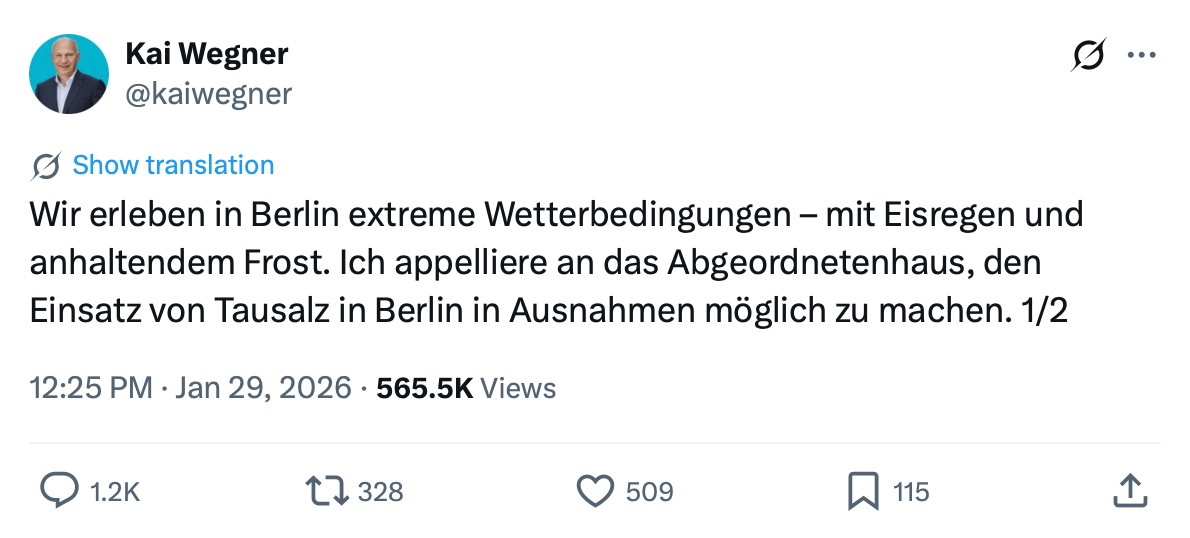Click the Kai Wegner display name
The height and width of the screenshot is (538, 1190).
click(x=206, y=54)
